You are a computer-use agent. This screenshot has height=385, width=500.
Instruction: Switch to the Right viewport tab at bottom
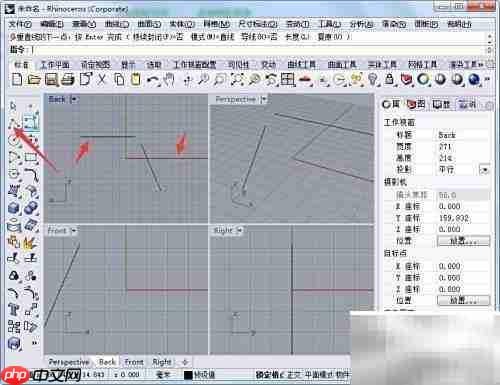161,362
